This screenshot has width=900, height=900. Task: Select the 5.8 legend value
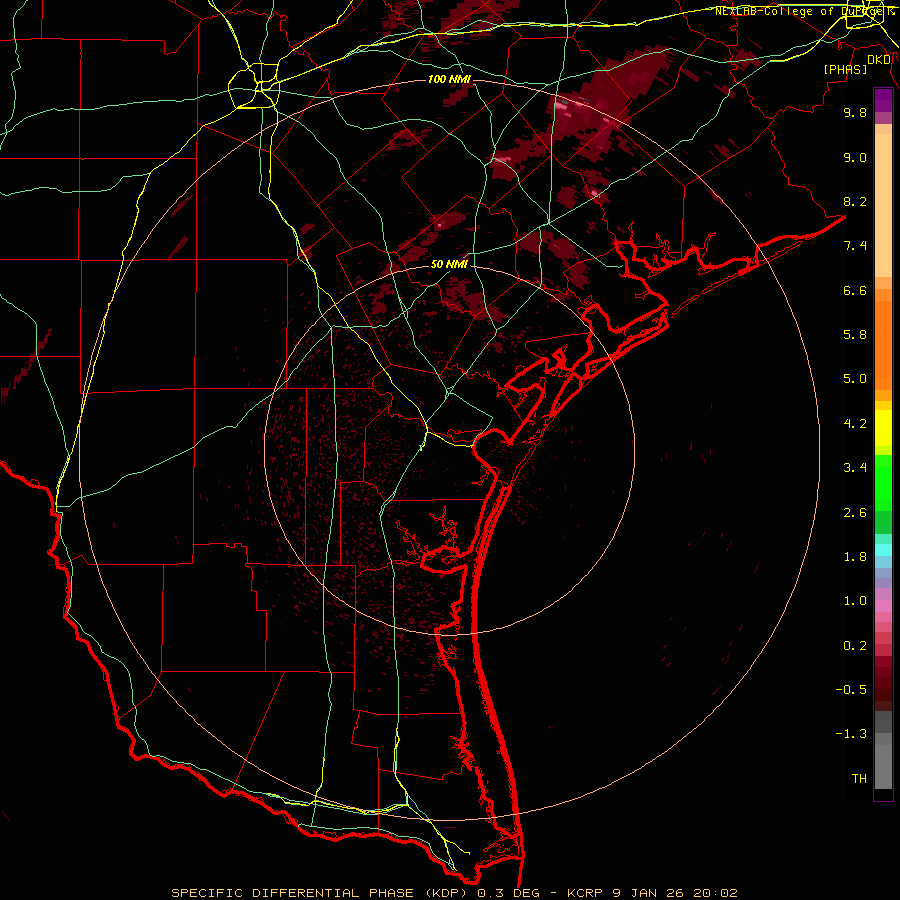point(855,335)
